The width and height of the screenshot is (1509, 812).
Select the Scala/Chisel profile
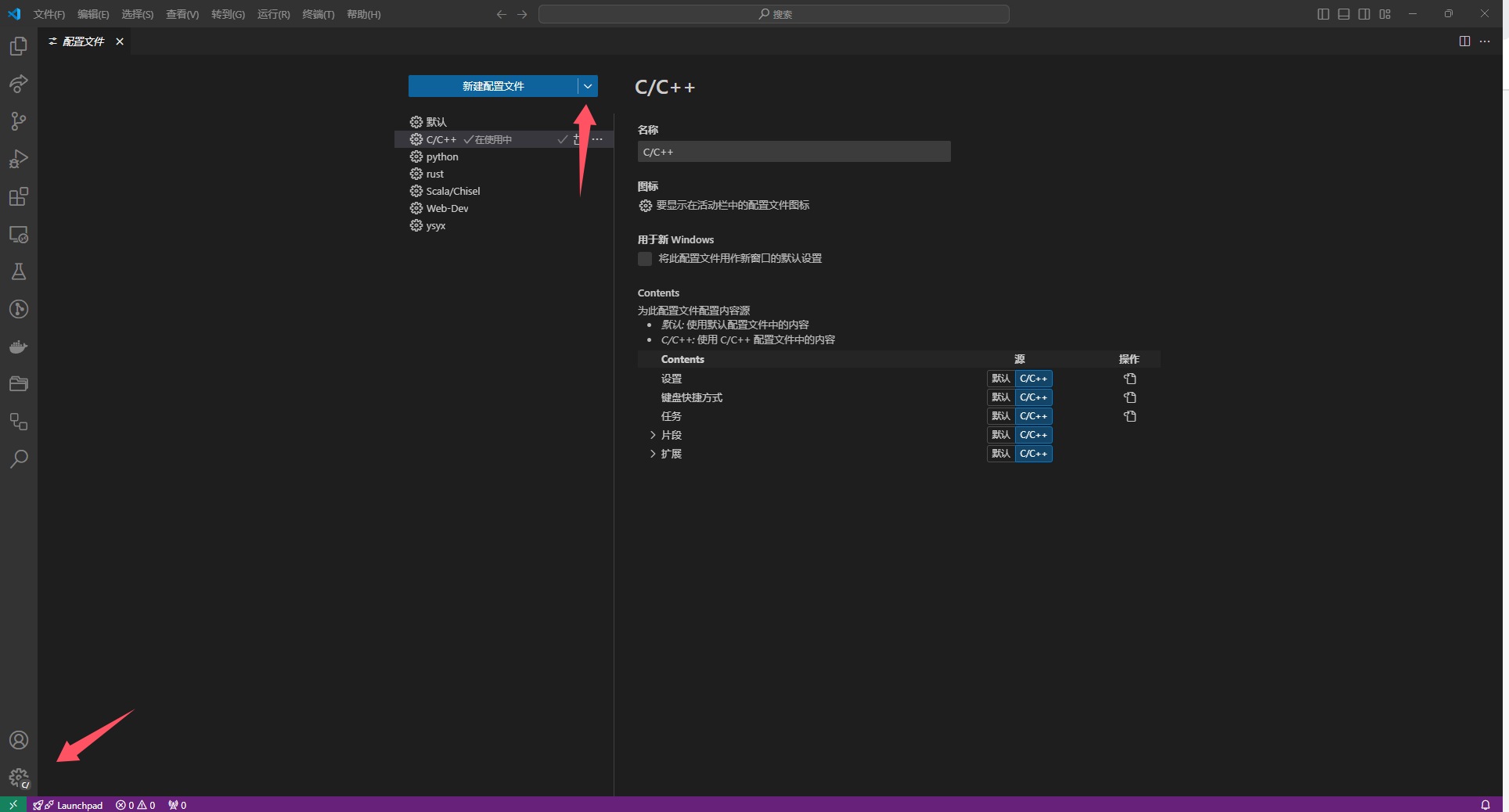tap(504, 191)
